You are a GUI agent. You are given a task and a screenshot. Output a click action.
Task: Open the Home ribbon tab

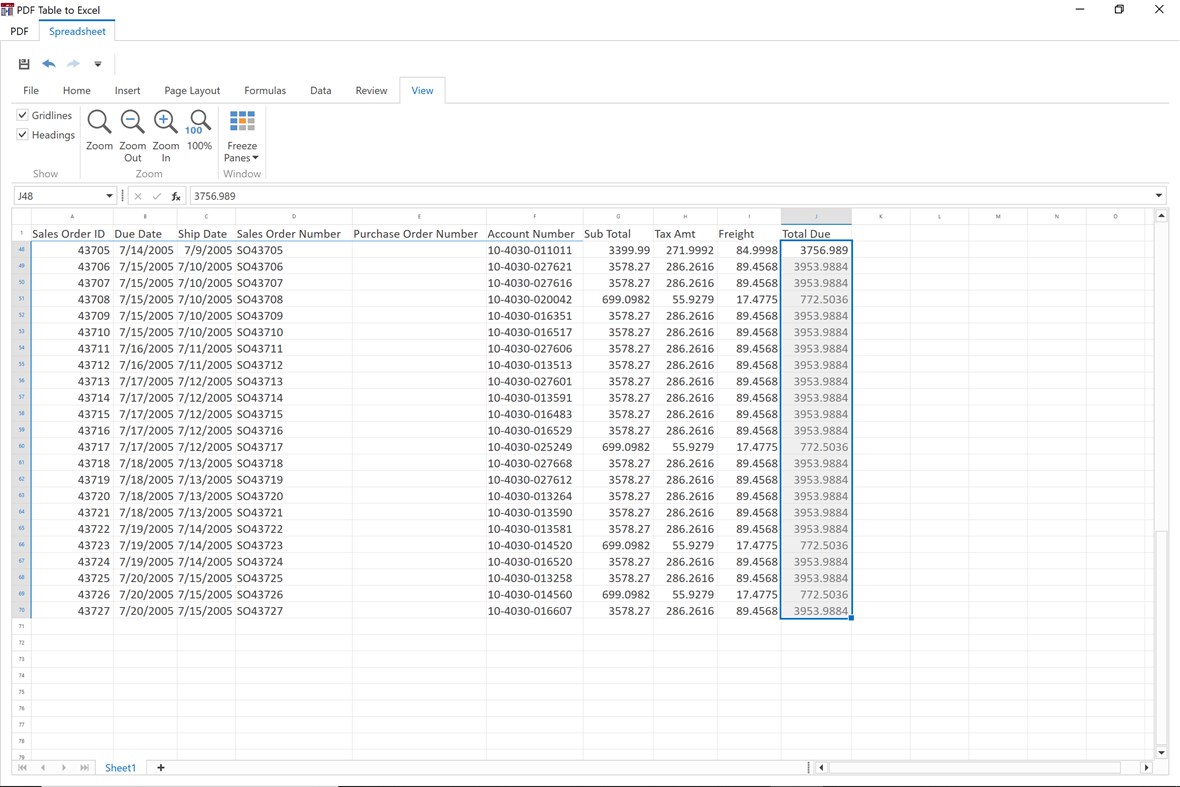click(x=77, y=90)
